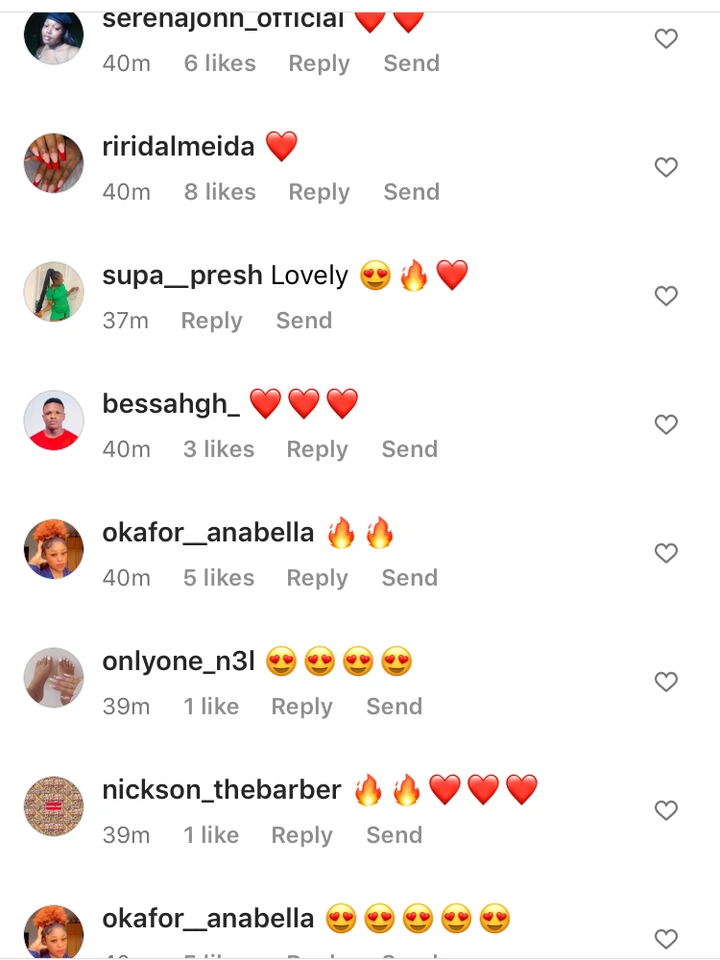Screen dimensions: 720x960
Task: Like nickson_thebarber's comment via heart icon
Action: tap(666, 809)
